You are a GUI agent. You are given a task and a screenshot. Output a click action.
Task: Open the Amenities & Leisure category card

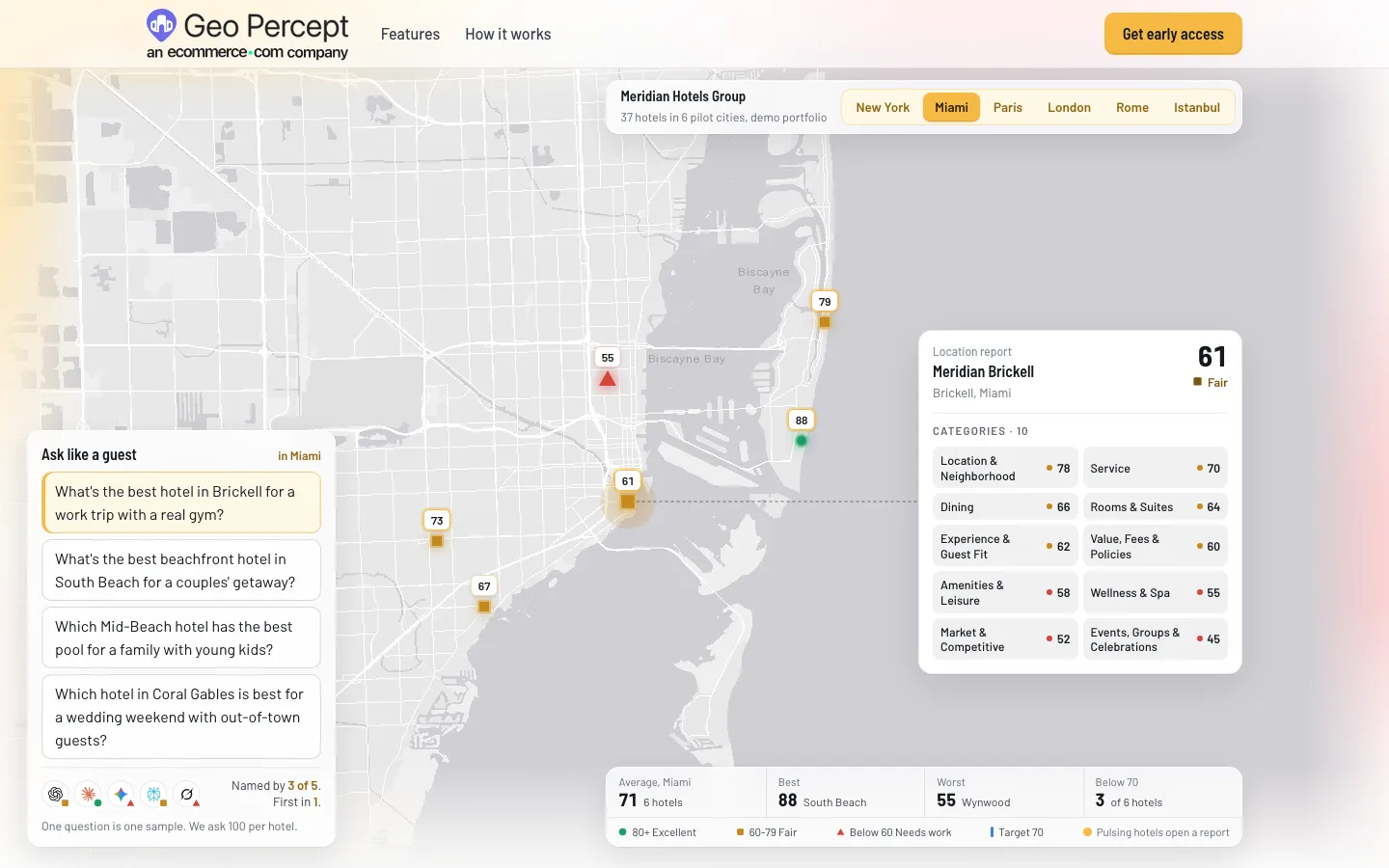tap(1005, 592)
